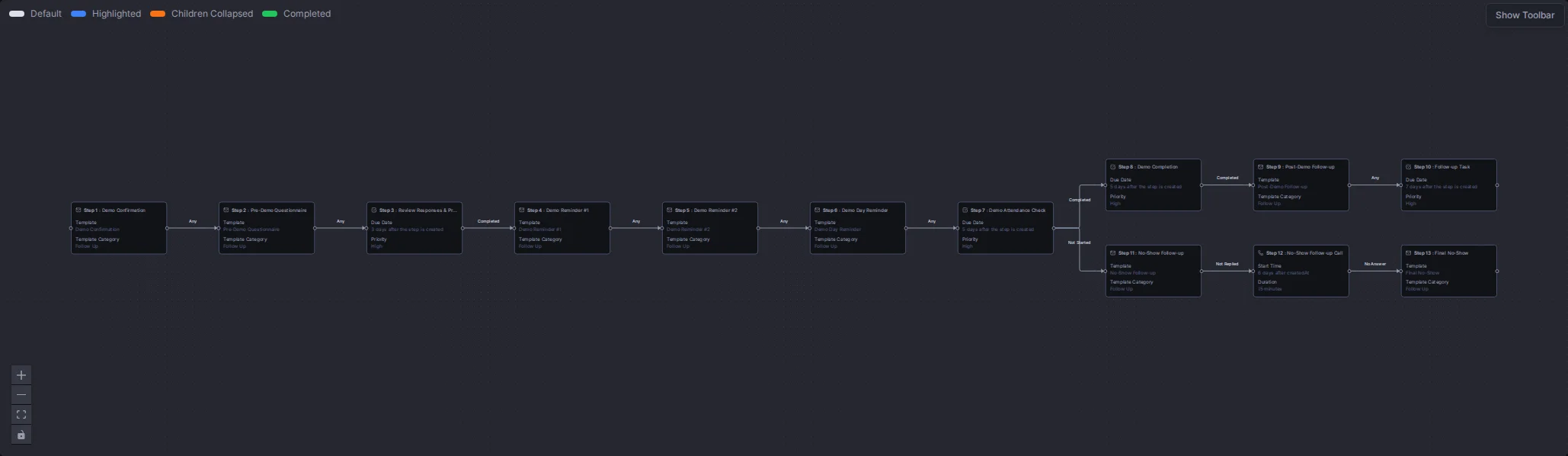The width and height of the screenshot is (1568, 456).
Task: Click "3 days after the step is created" text
Action: pos(407,230)
